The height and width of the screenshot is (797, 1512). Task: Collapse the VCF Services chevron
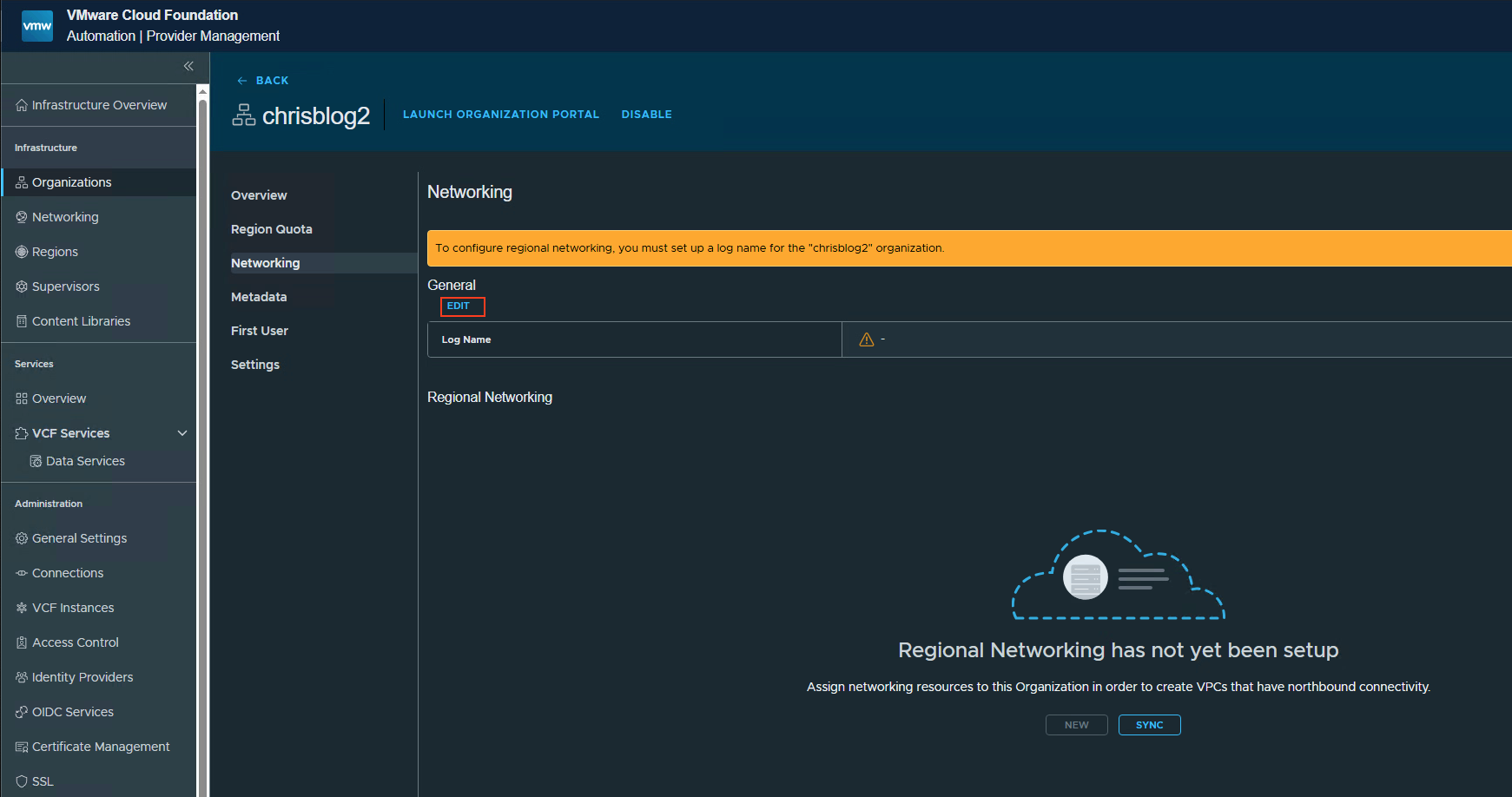[x=182, y=433]
